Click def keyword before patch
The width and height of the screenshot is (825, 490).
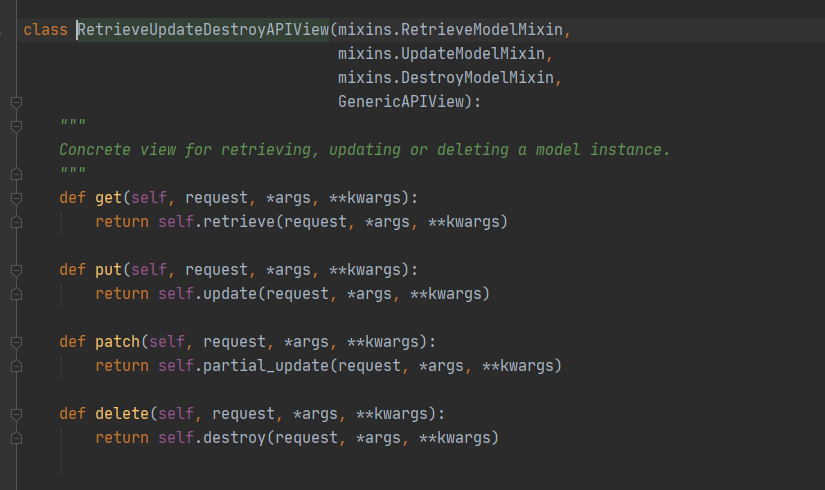pyautogui.click(x=73, y=342)
